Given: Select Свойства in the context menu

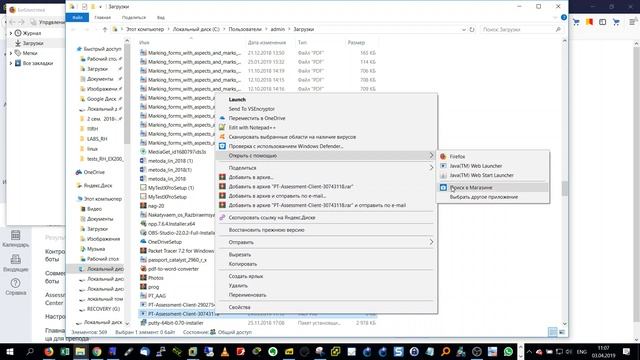Looking at the screenshot, I should click(x=240, y=307).
